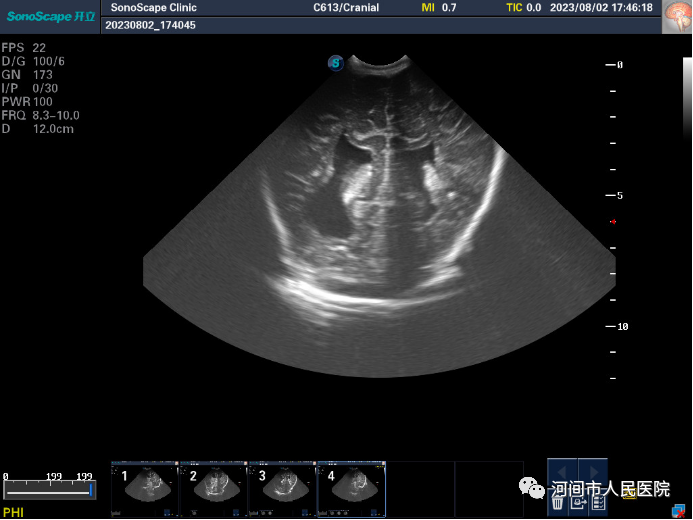Screen dimensions: 693x520
Task: Click the PHI indicator label
Action: 13,512
